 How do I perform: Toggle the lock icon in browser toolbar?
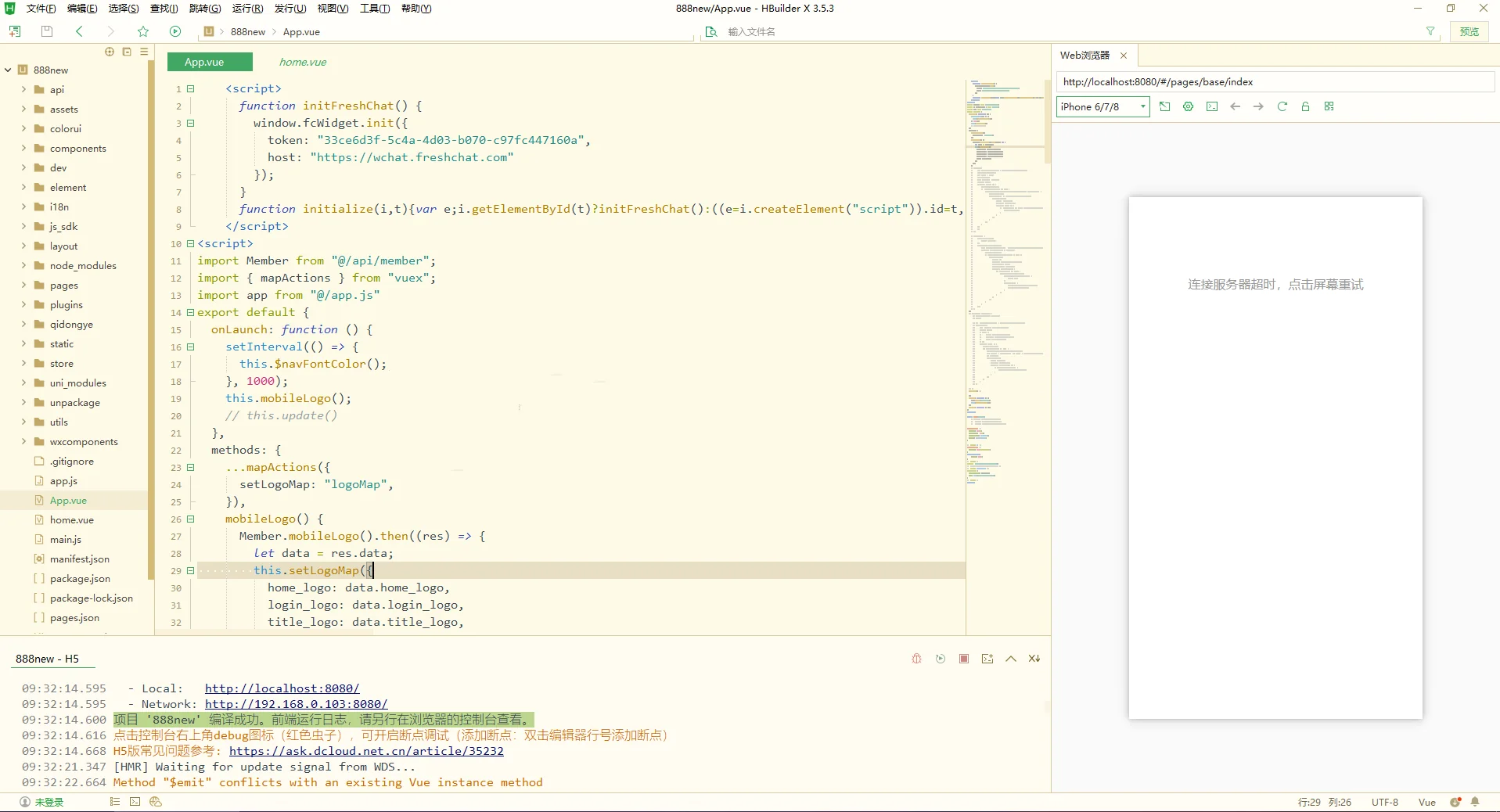click(1305, 107)
